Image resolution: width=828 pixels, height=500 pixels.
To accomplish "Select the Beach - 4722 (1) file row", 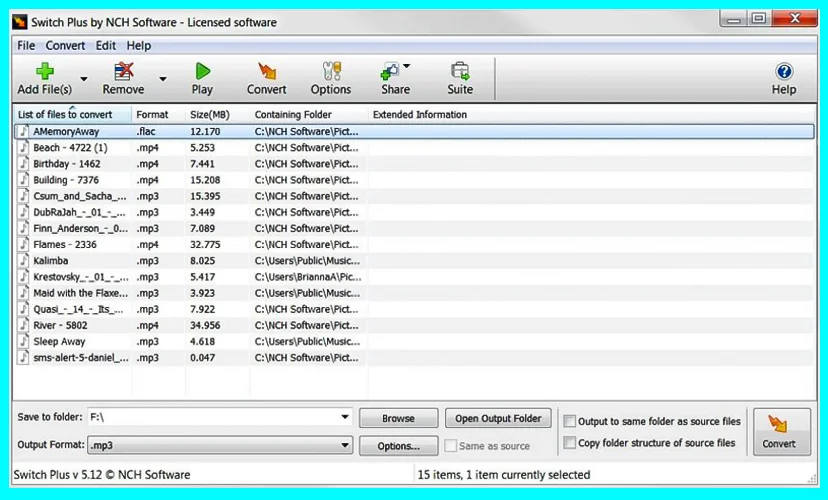I will 414,147.
